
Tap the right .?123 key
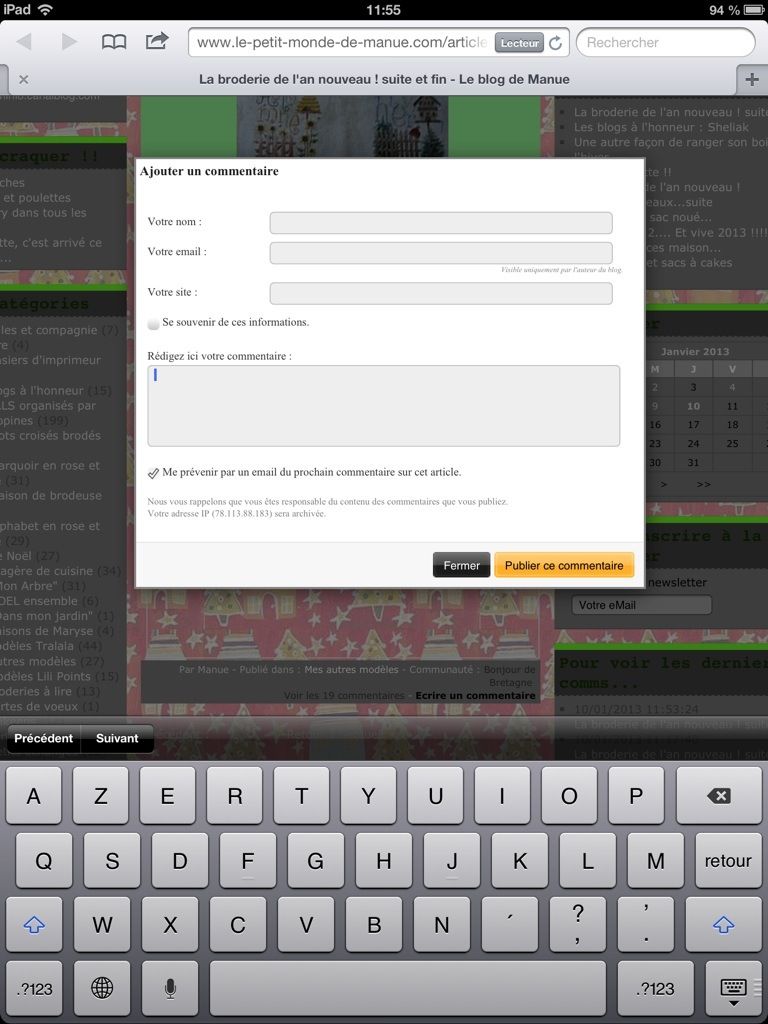pyautogui.click(x=655, y=988)
